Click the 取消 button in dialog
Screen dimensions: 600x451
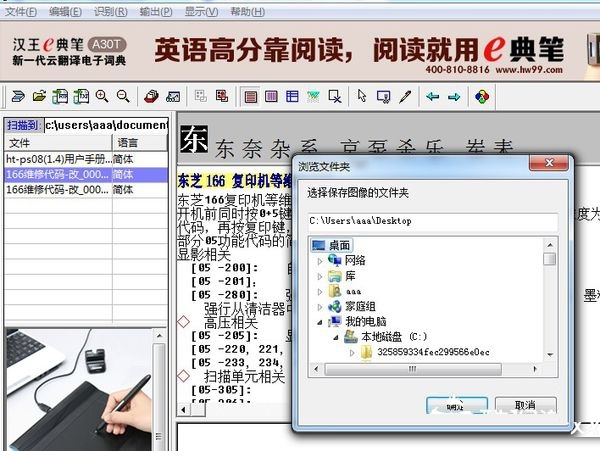pyautogui.click(x=525, y=405)
